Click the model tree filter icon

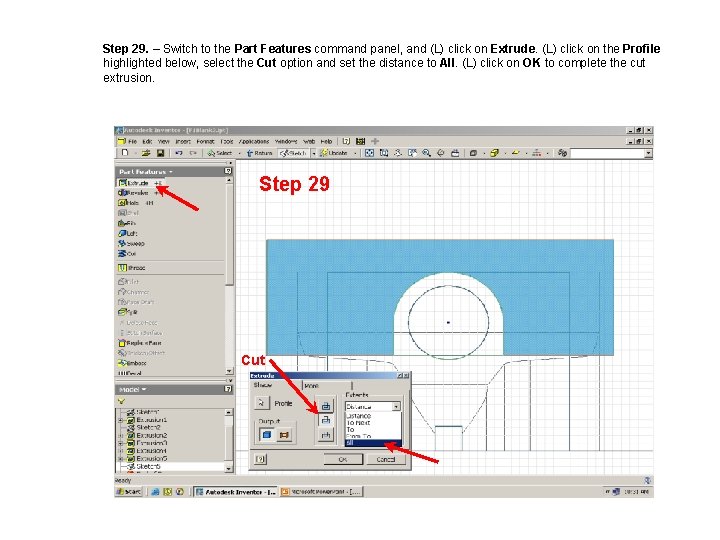click(x=121, y=401)
